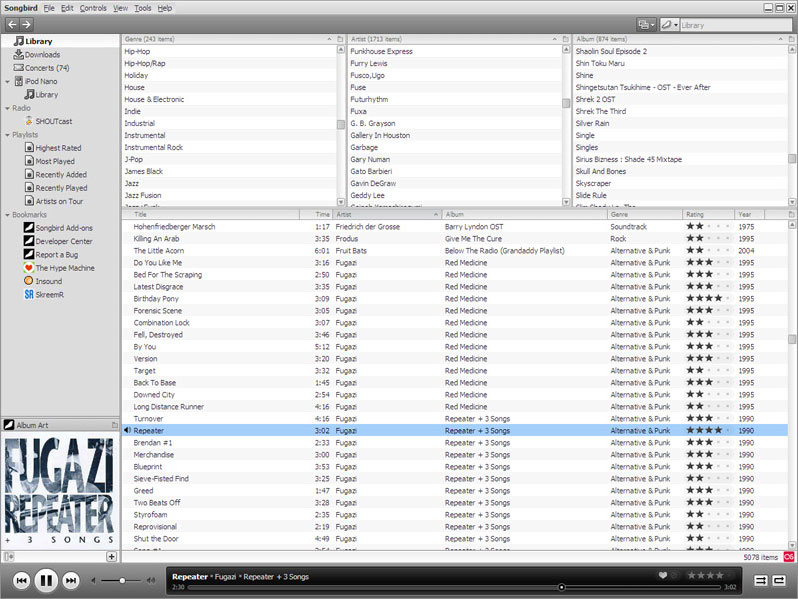This screenshot has height=599, width=798.
Task: Open the Controls menu
Action: click(93, 8)
